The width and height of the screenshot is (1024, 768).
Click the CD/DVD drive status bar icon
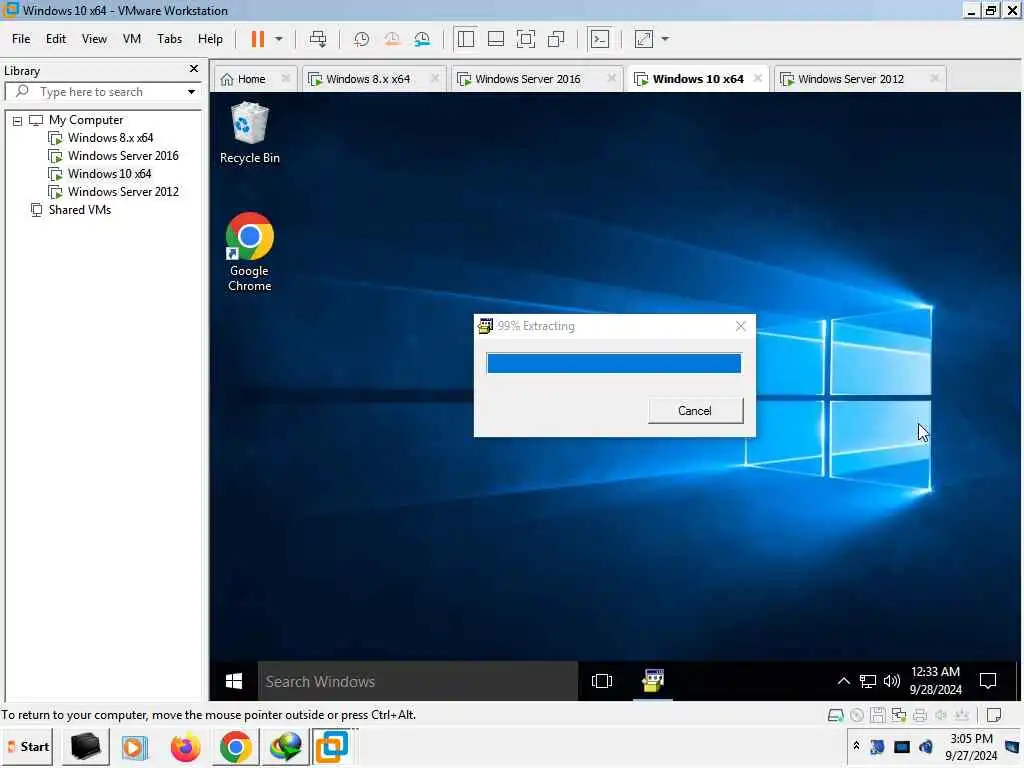[x=857, y=716]
